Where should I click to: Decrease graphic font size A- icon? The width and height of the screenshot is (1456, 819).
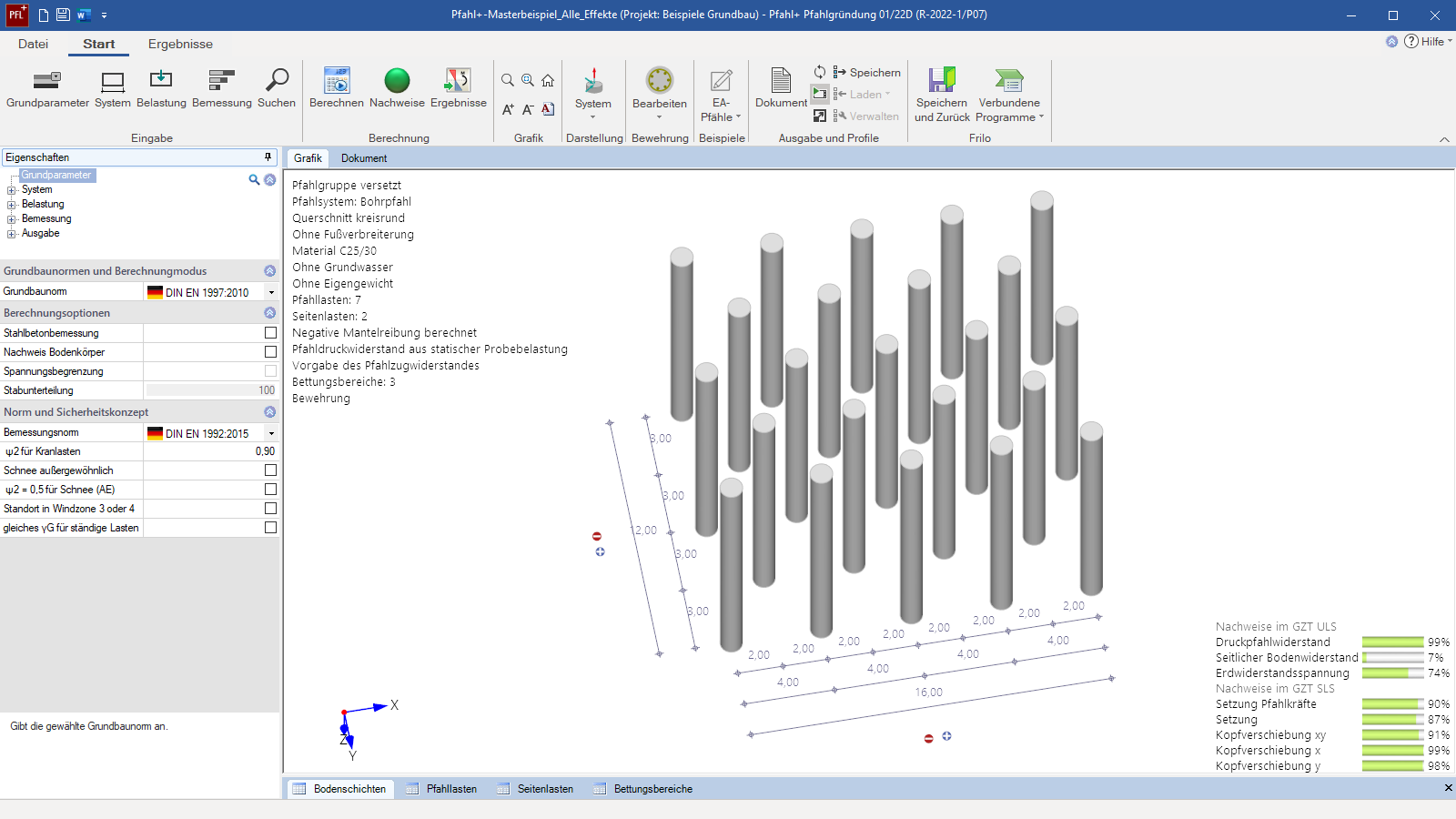pyautogui.click(x=528, y=109)
